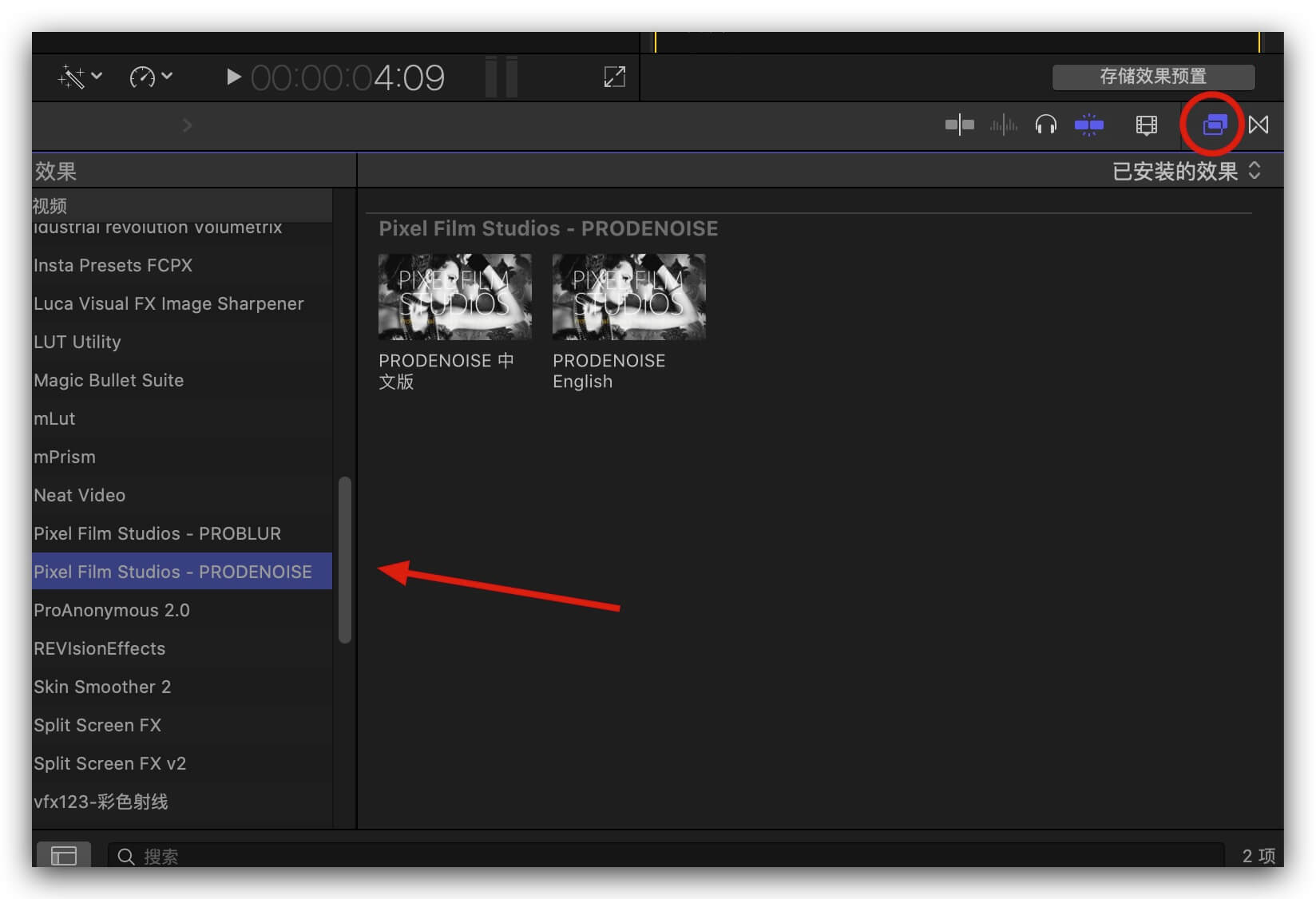Click timeline history forward chevron
The width and height of the screenshot is (1316, 899).
point(187,125)
